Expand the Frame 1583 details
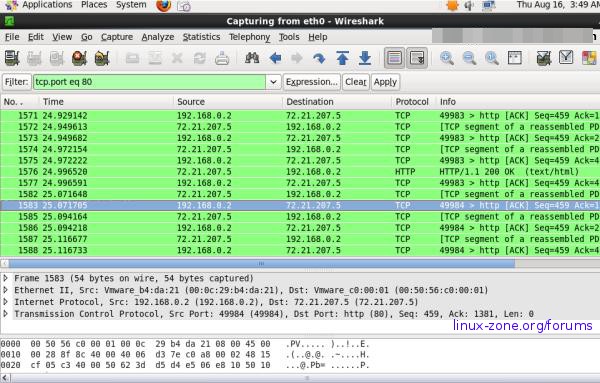600x383 pixels. coord(6,278)
